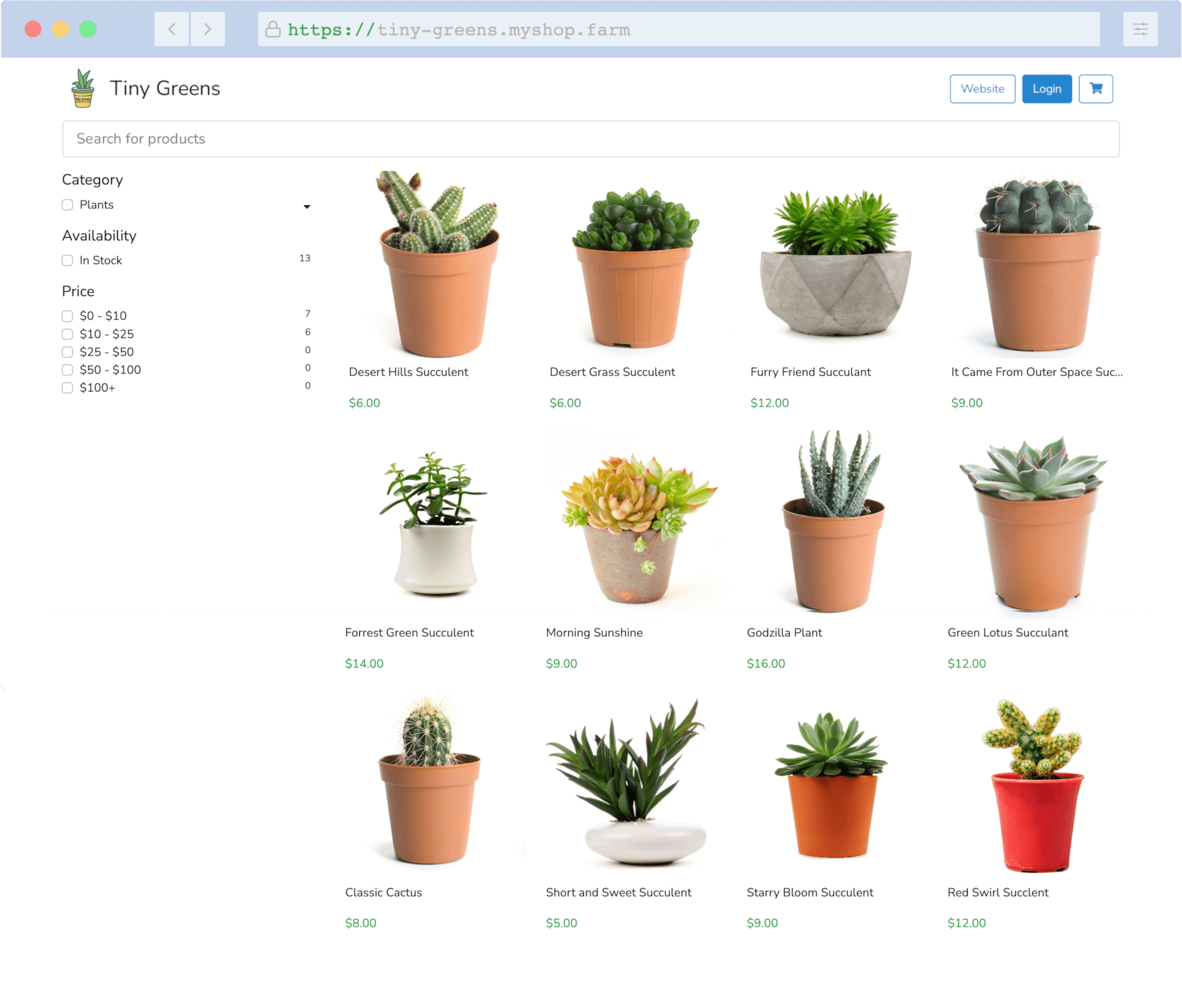This screenshot has width=1182, height=1008.
Task: Check the Plants category checkbox
Action: tap(67, 205)
